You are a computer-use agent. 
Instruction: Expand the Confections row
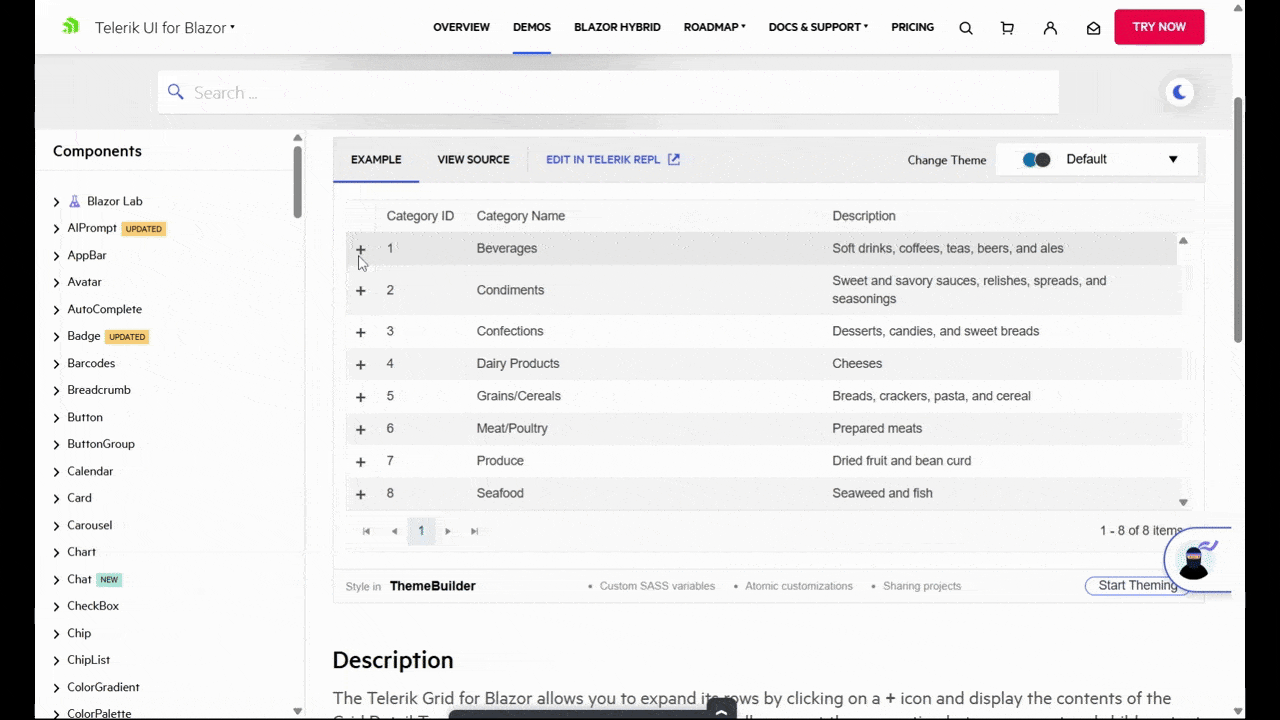[361, 332]
